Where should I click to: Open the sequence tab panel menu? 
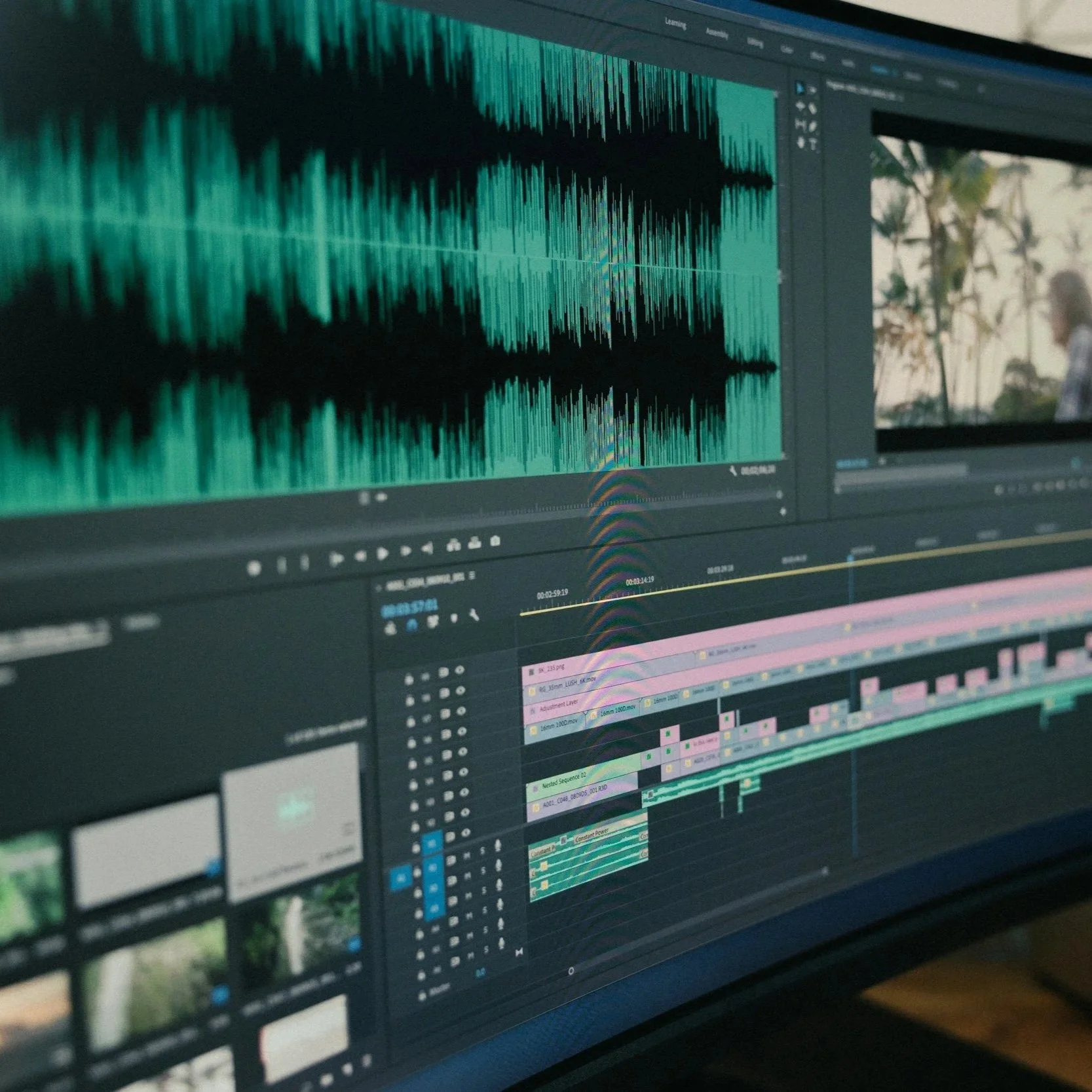pyautogui.click(x=472, y=576)
